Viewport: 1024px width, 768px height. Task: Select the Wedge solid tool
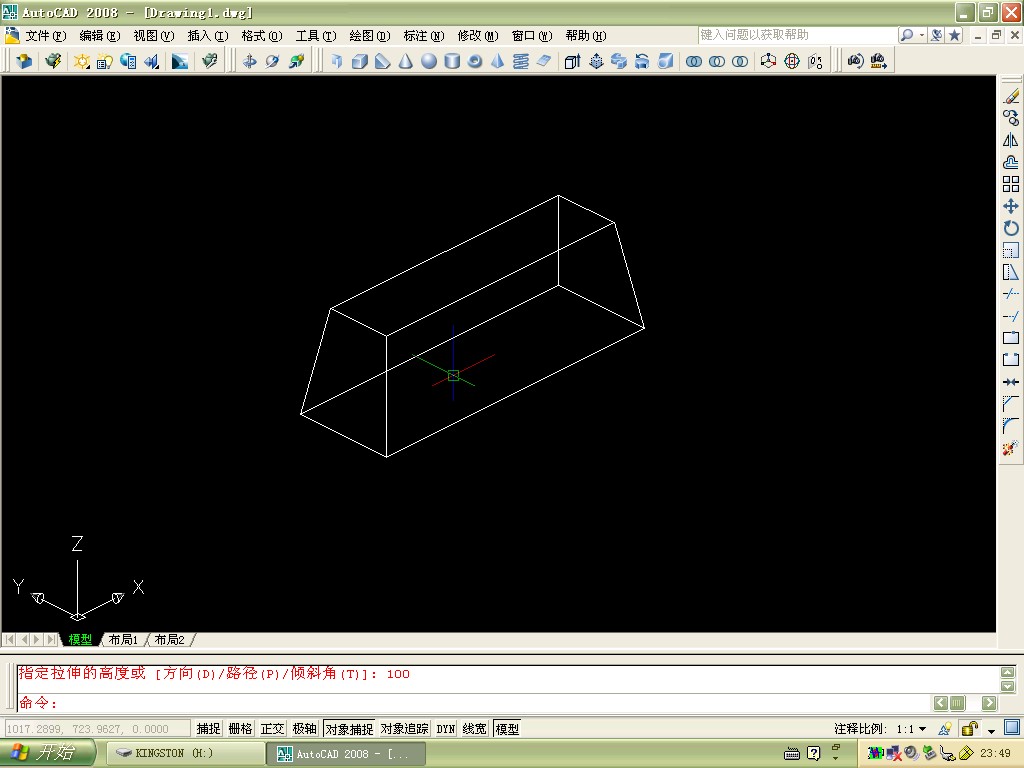click(383, 61)
